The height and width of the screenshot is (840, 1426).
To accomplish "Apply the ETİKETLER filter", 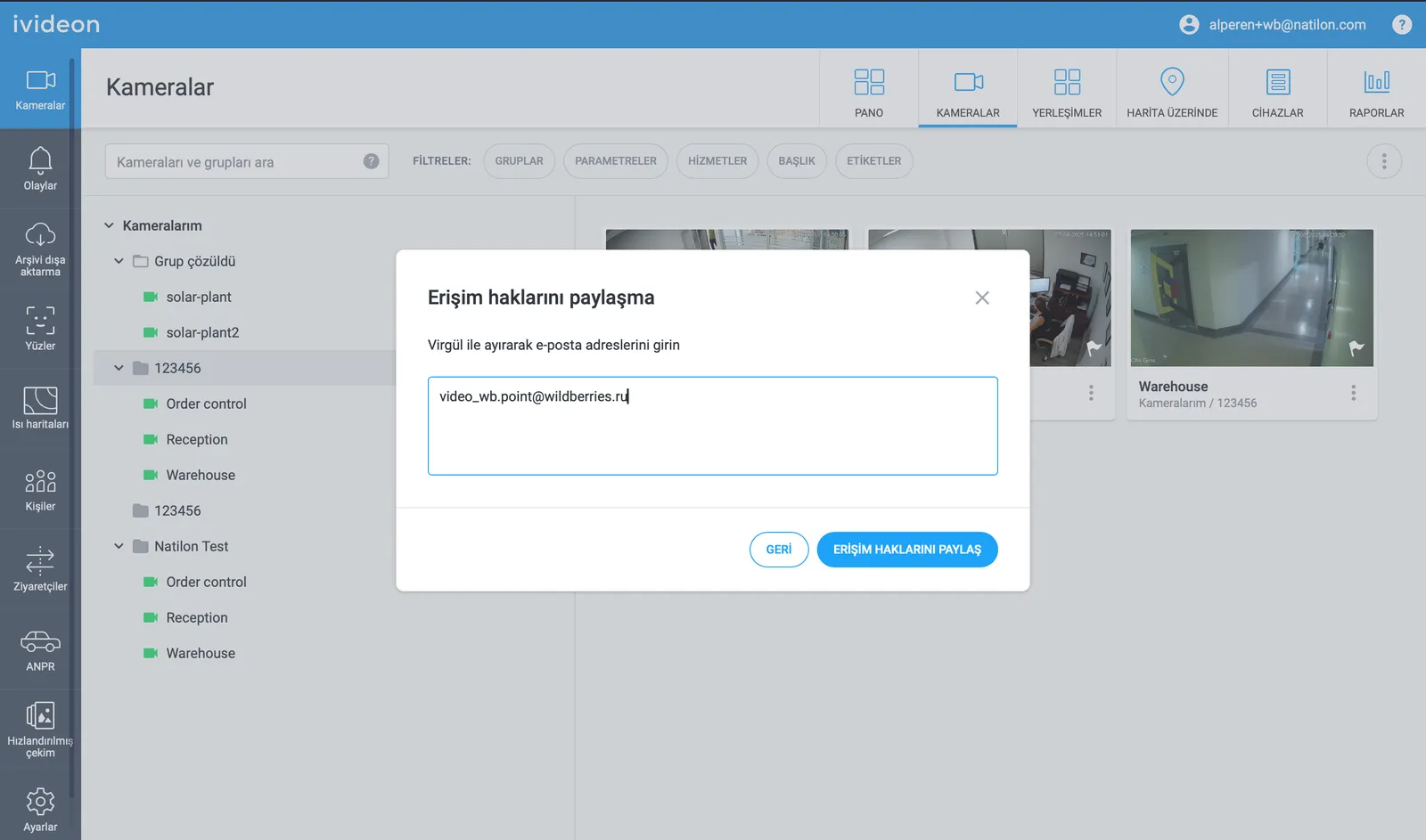I will tap(873, 161).
